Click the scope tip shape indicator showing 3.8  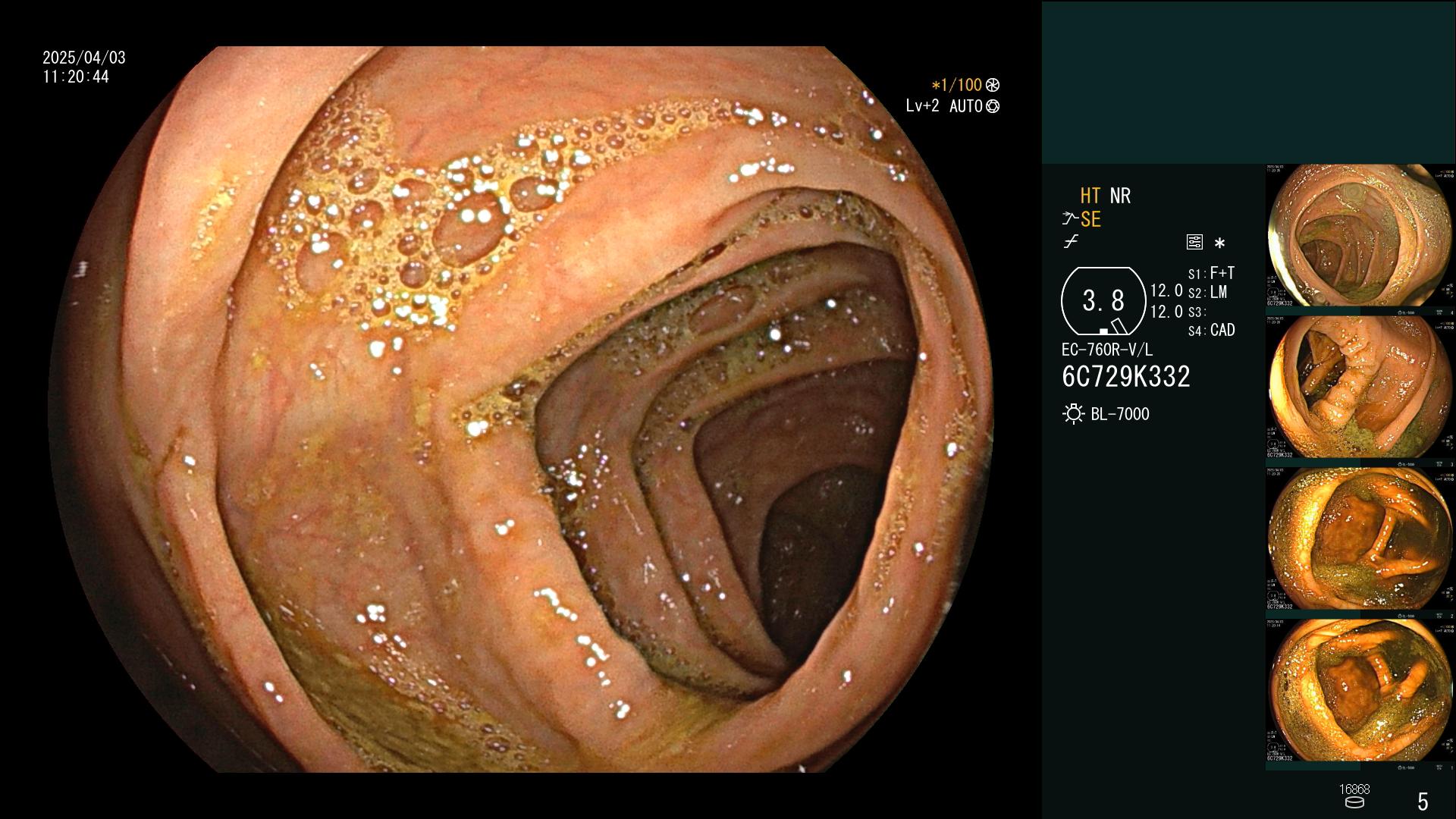tap(1103, 301)
